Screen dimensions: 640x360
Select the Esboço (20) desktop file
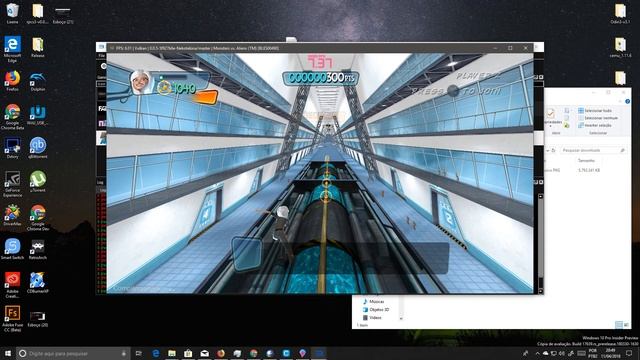coord(38,318)
